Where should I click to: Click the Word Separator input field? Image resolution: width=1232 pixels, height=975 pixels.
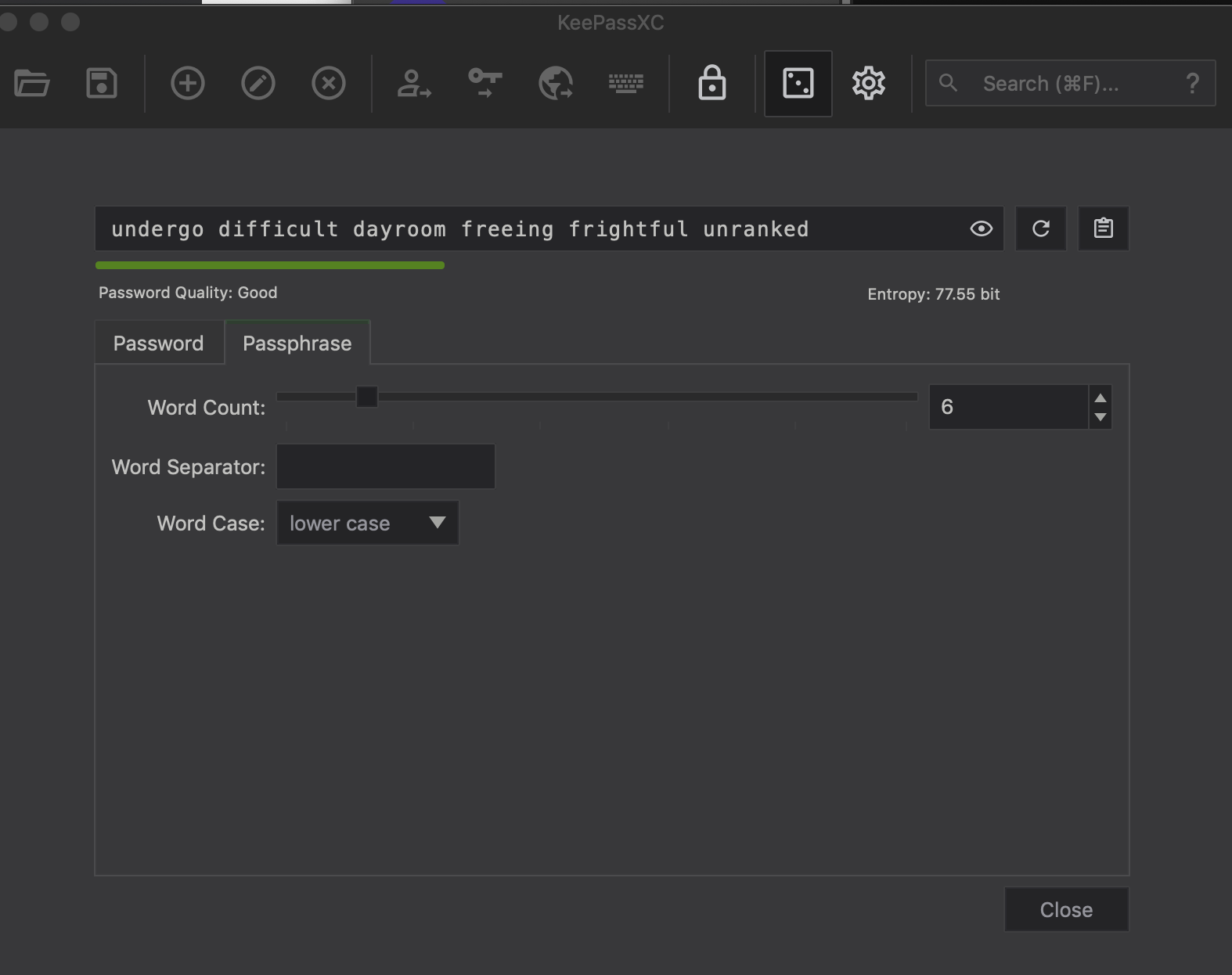(x=386, y=466)
